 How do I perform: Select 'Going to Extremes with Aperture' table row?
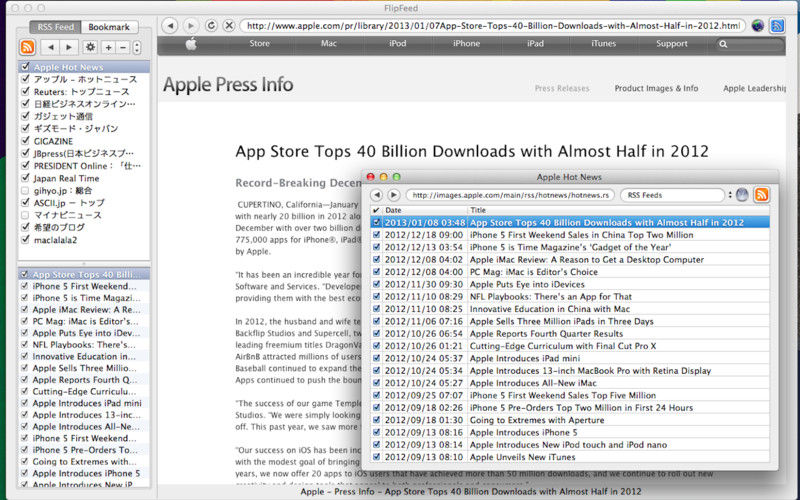pyautogui.click(x=570, y=420)
